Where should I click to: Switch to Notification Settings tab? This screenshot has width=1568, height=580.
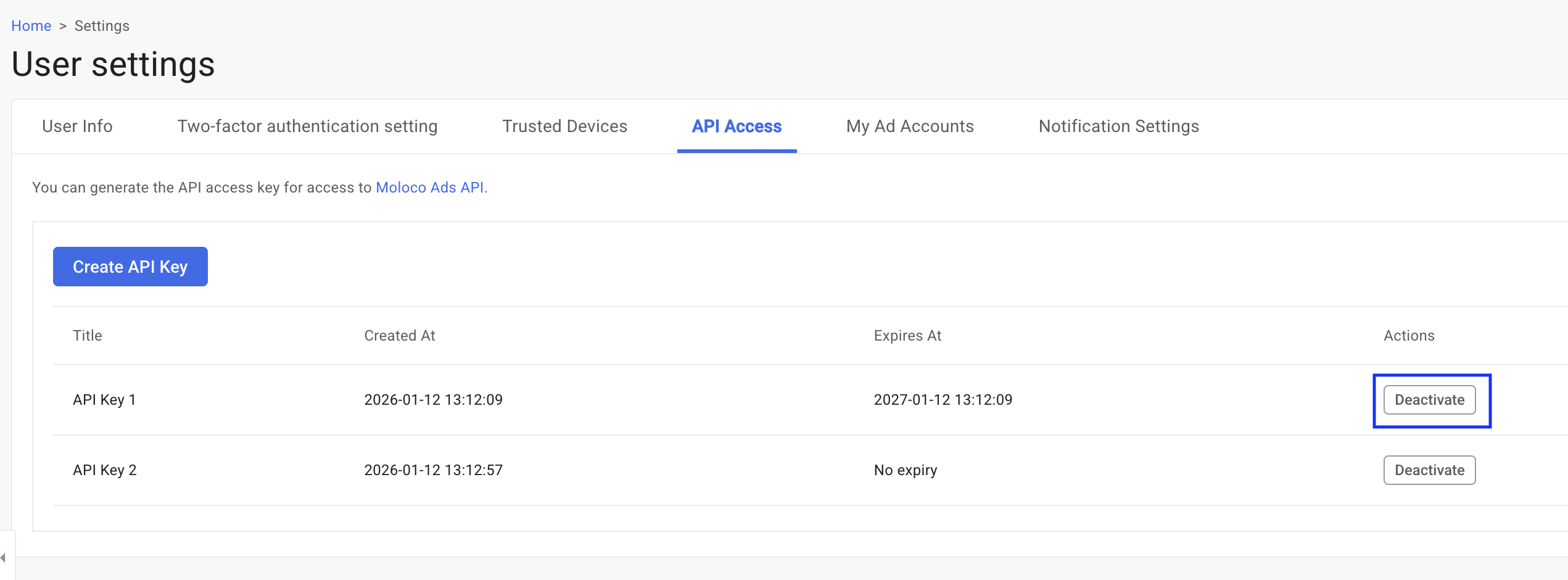pos(1118,126)
